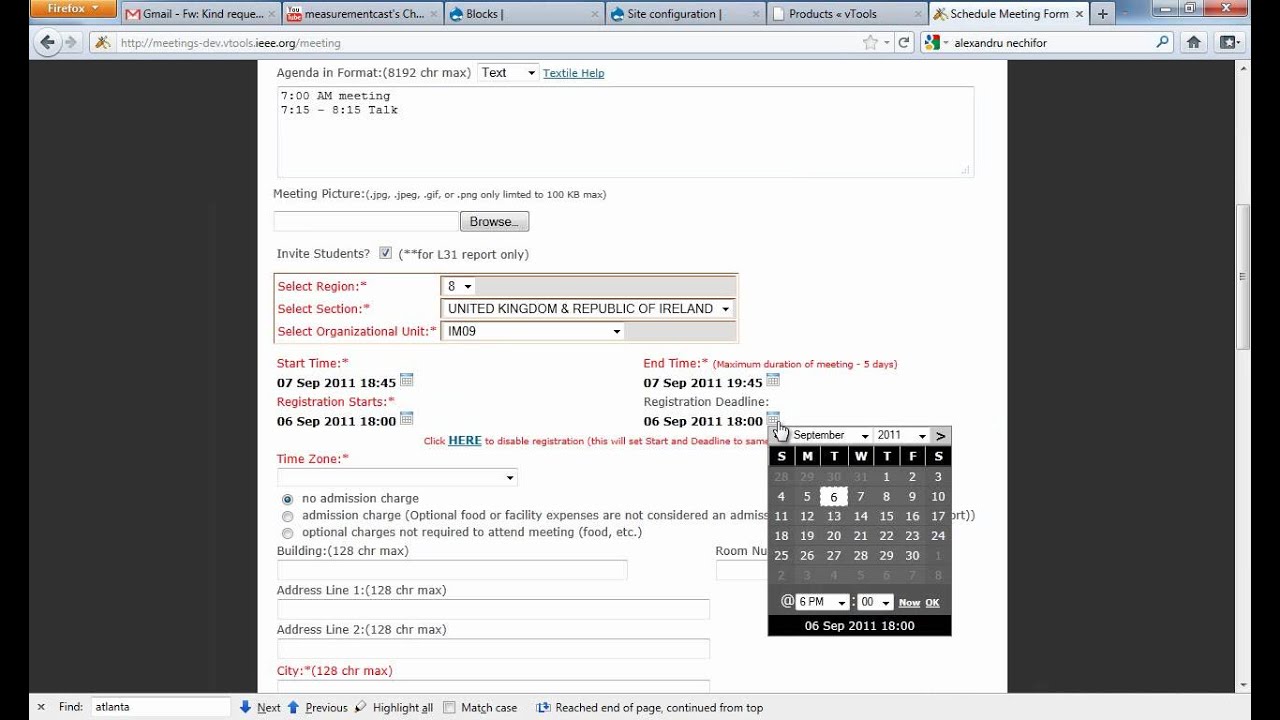Viewport: 1280px width, 720px height.
Task: Open the Organizational Unit IM09 dropdown
Action: pyautogui.click(x=534, y=331)
